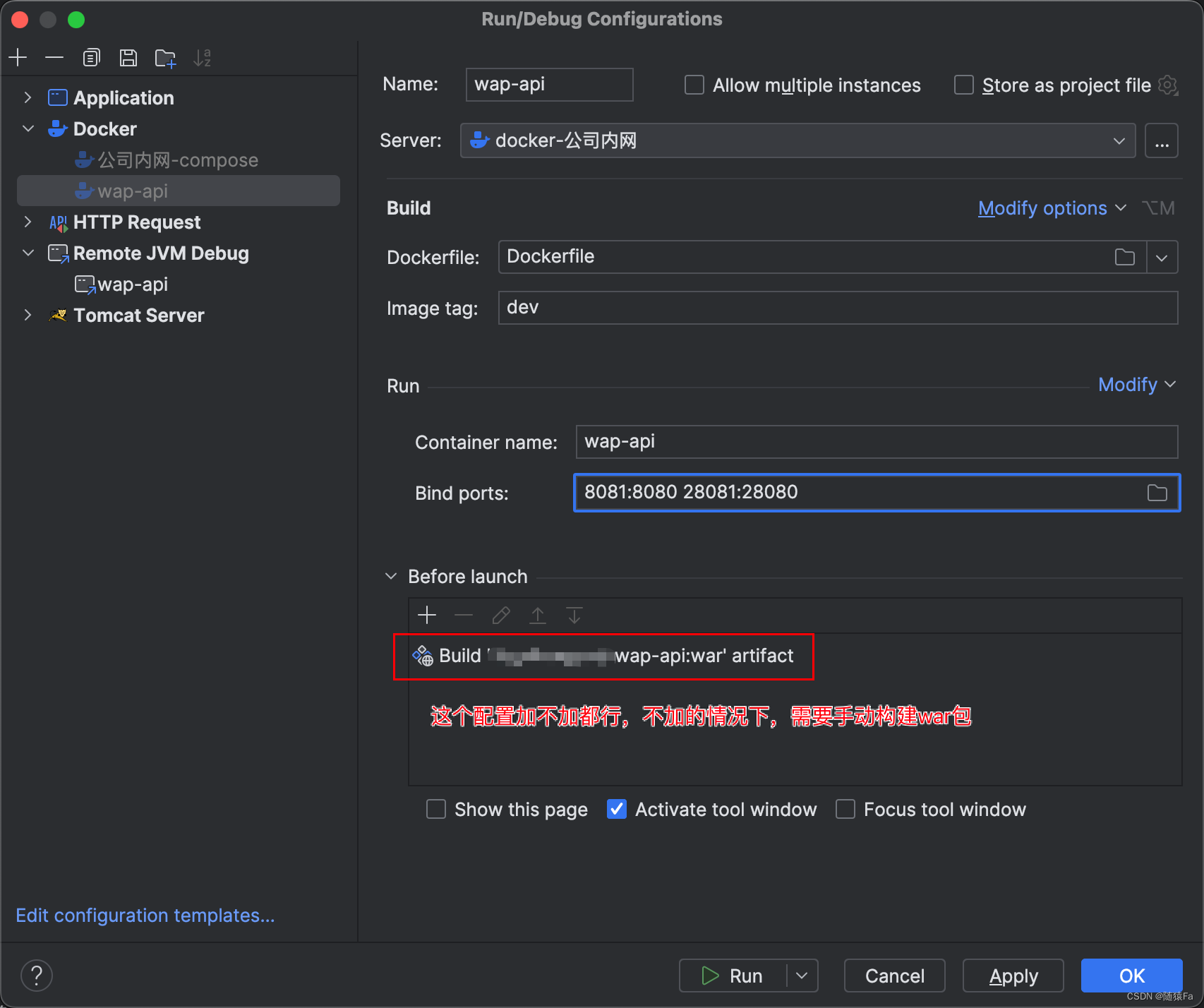Open Edit configuration templates
Screen dimensions: 1204x1008
[145, 915]
